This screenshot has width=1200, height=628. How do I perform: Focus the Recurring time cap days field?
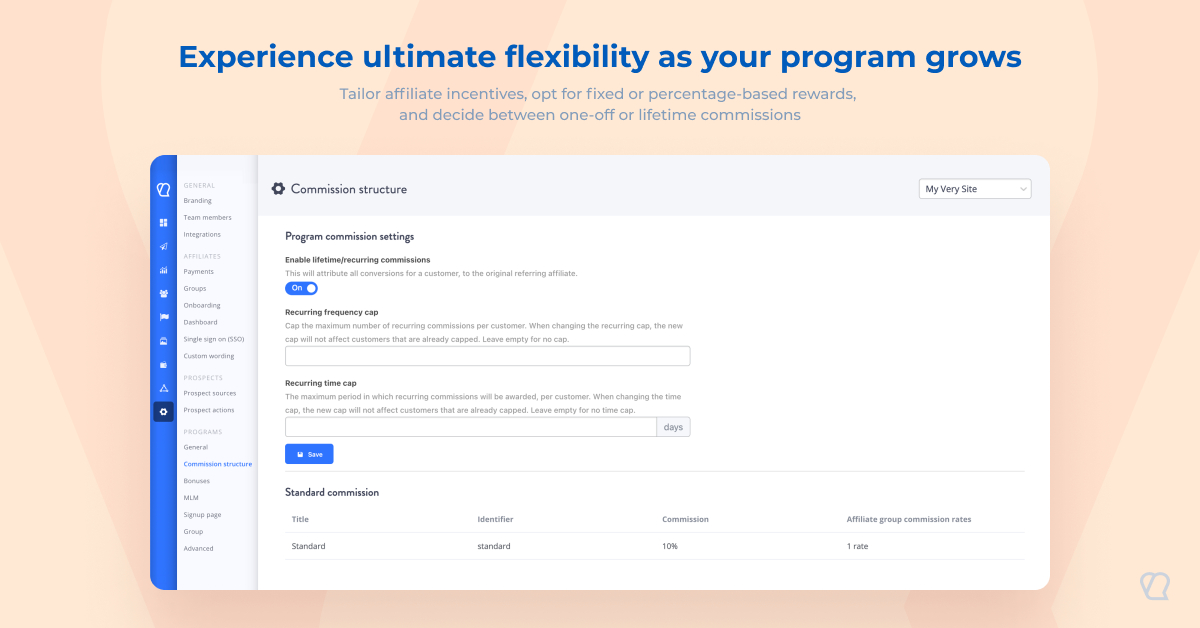pyautogui.click(x=470, y=427)
